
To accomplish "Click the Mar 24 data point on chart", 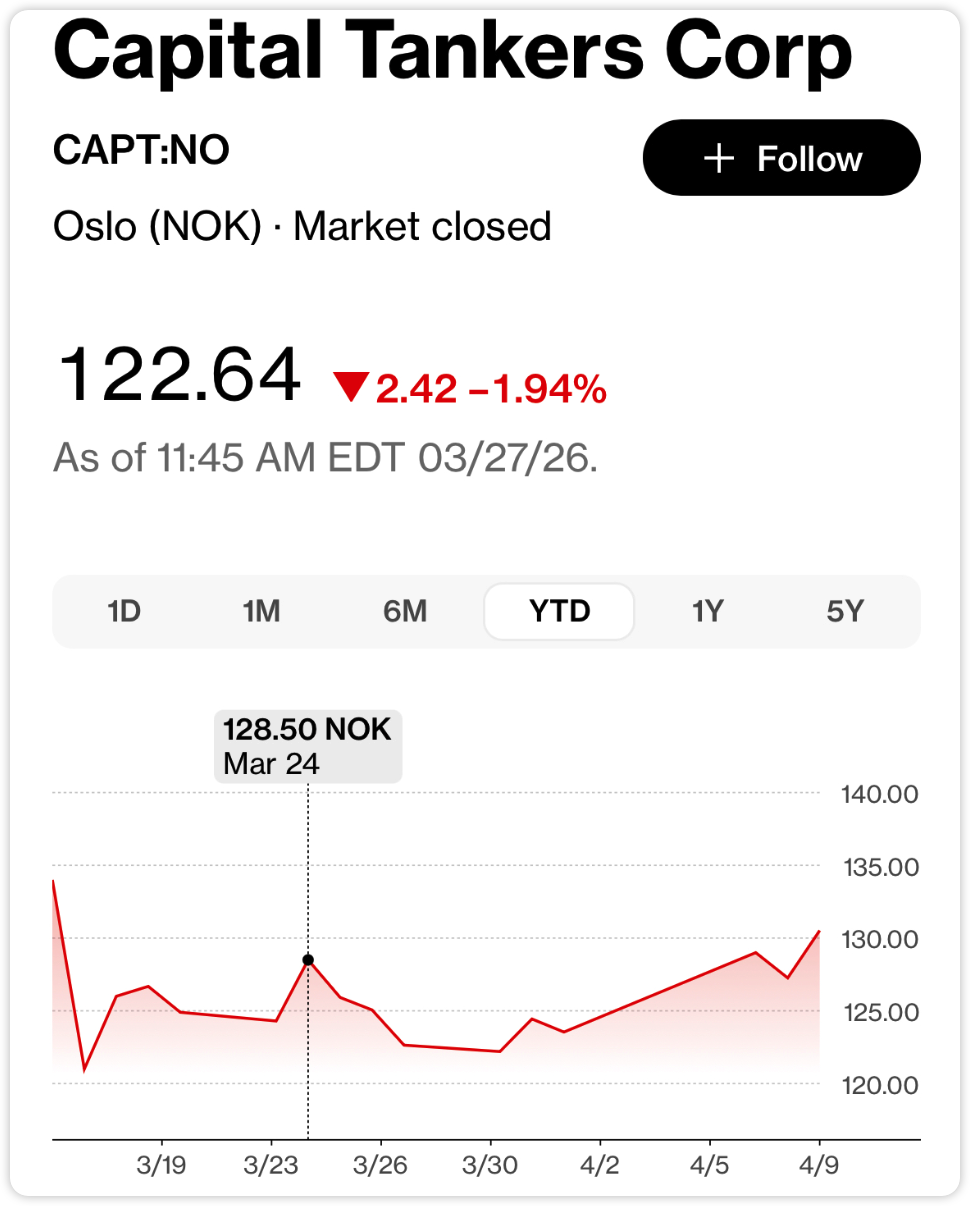I will (x=308, y=960).
